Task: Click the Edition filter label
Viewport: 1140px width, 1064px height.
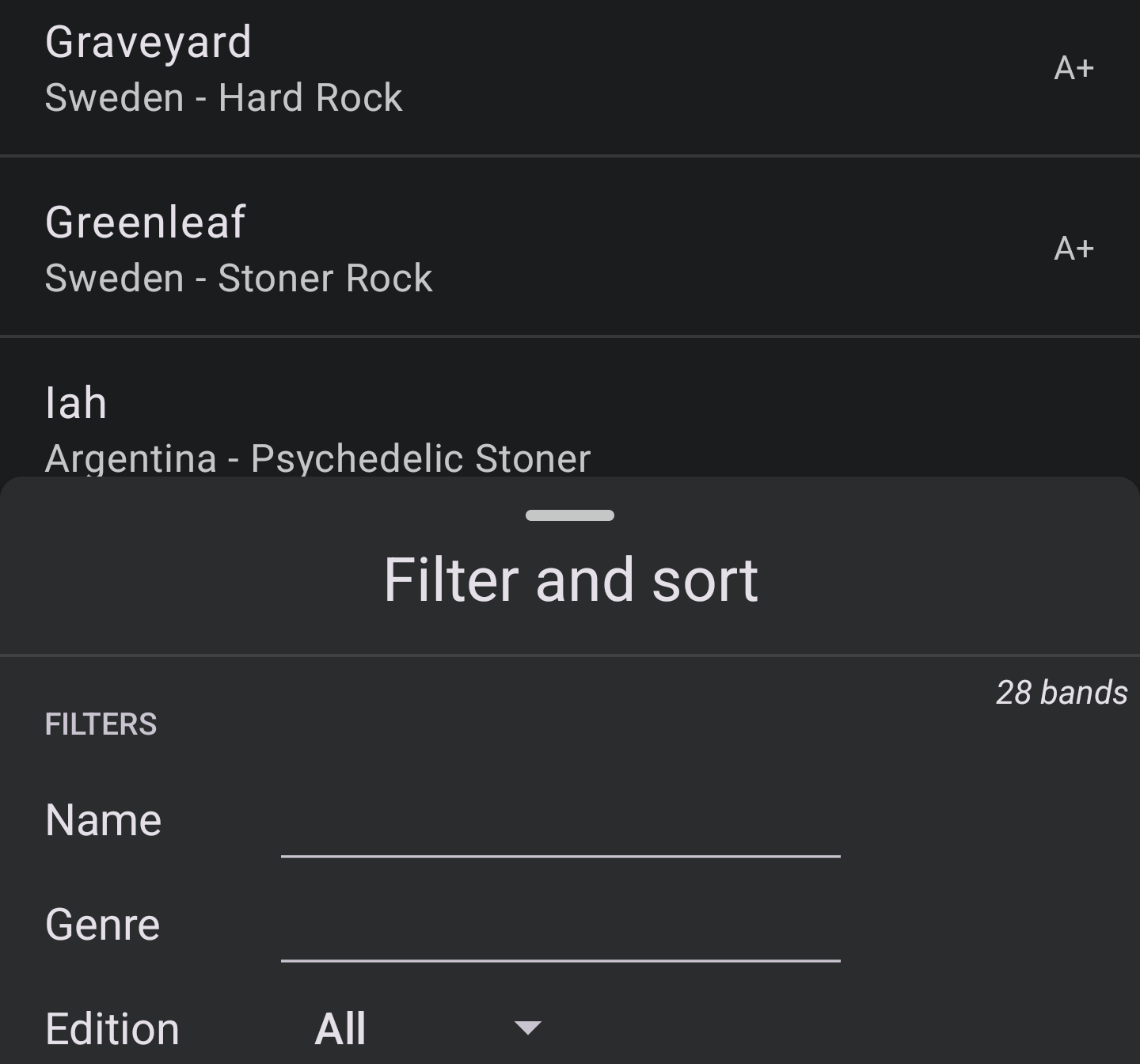Action: [112, 1028]
